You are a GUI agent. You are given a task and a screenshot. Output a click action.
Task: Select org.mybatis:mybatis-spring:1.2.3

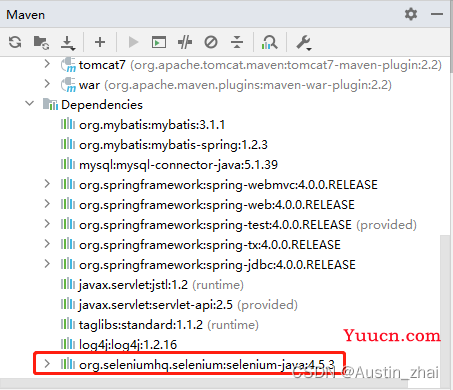click(173, 145)
